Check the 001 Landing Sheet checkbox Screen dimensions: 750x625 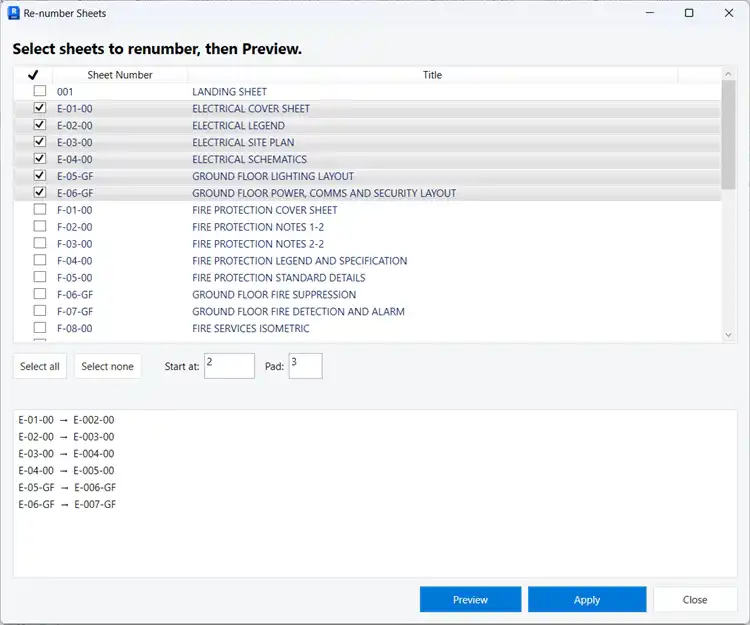40,92
